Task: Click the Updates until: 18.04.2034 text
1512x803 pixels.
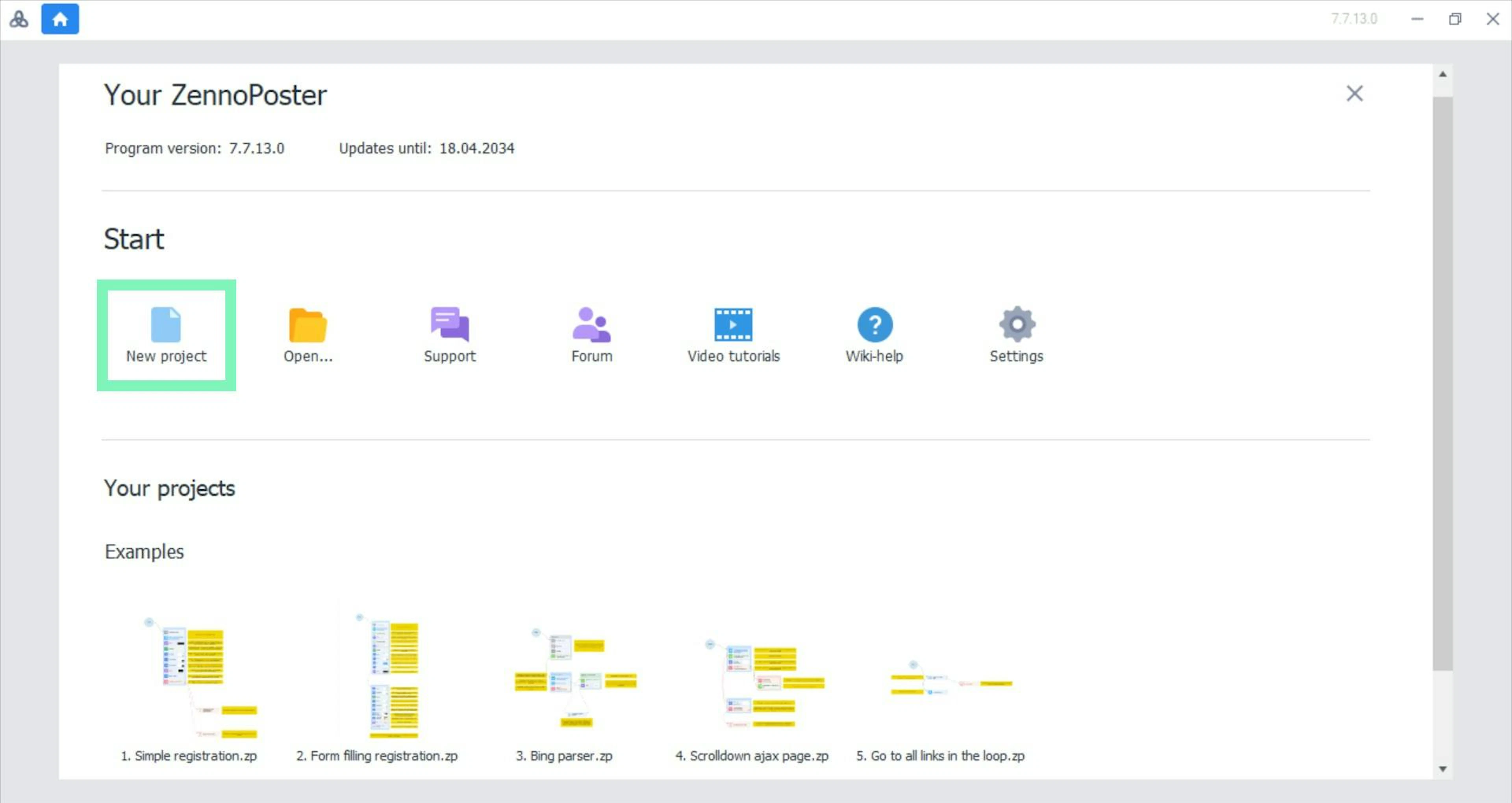Action: coord(427,148)
